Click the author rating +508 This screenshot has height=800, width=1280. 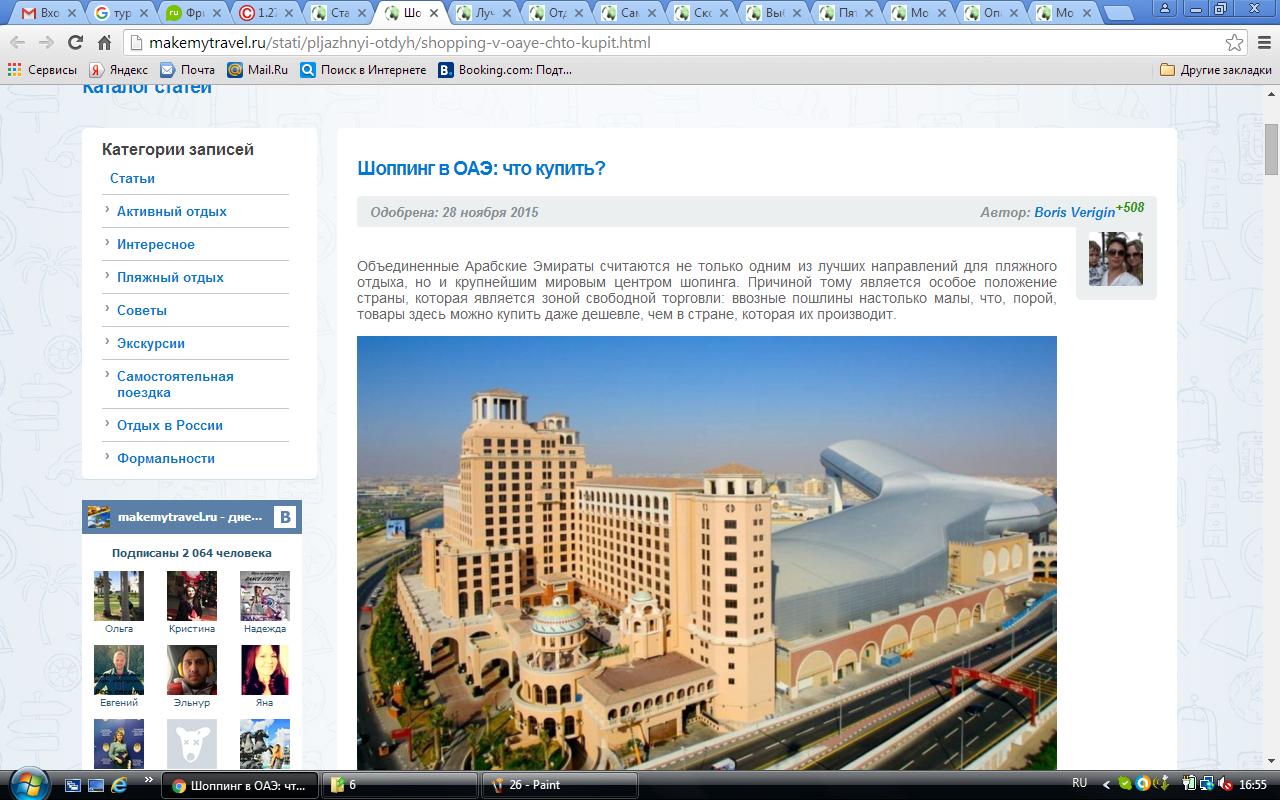point(1130,207)
